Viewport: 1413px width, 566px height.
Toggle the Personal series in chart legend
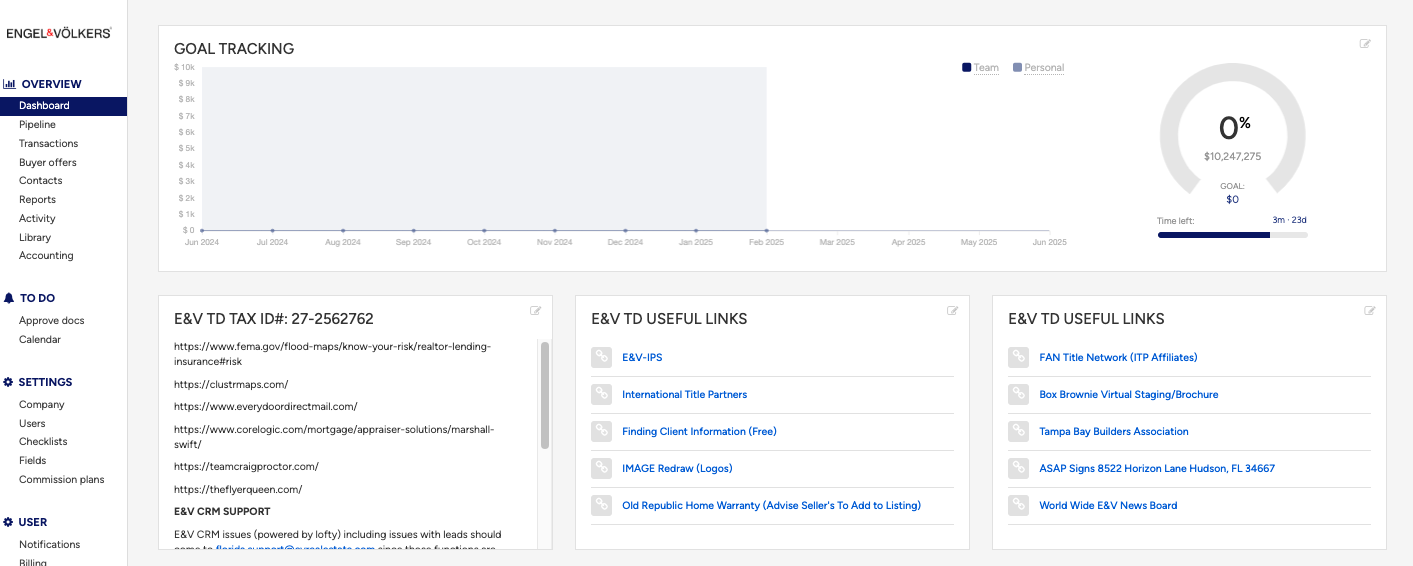[1038, 68]
